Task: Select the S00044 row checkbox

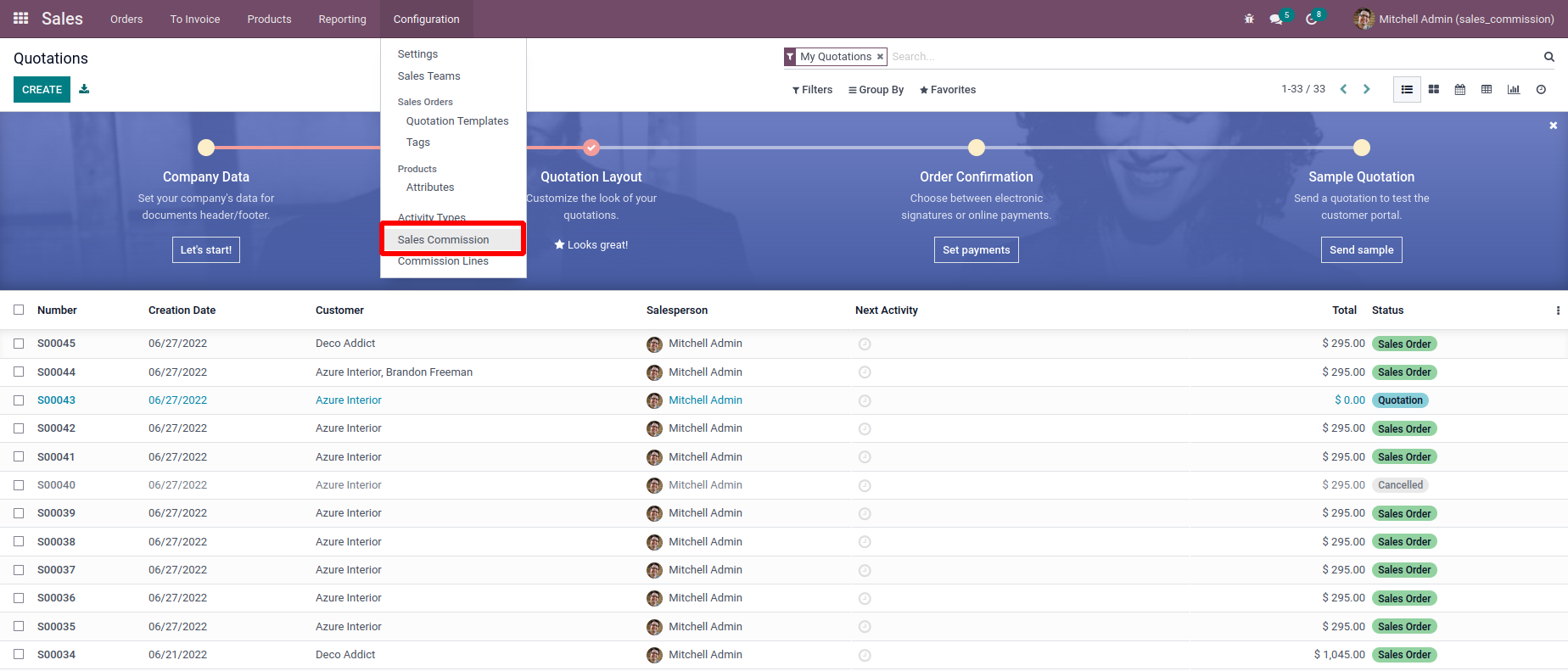Action: [x=19, y=372]
